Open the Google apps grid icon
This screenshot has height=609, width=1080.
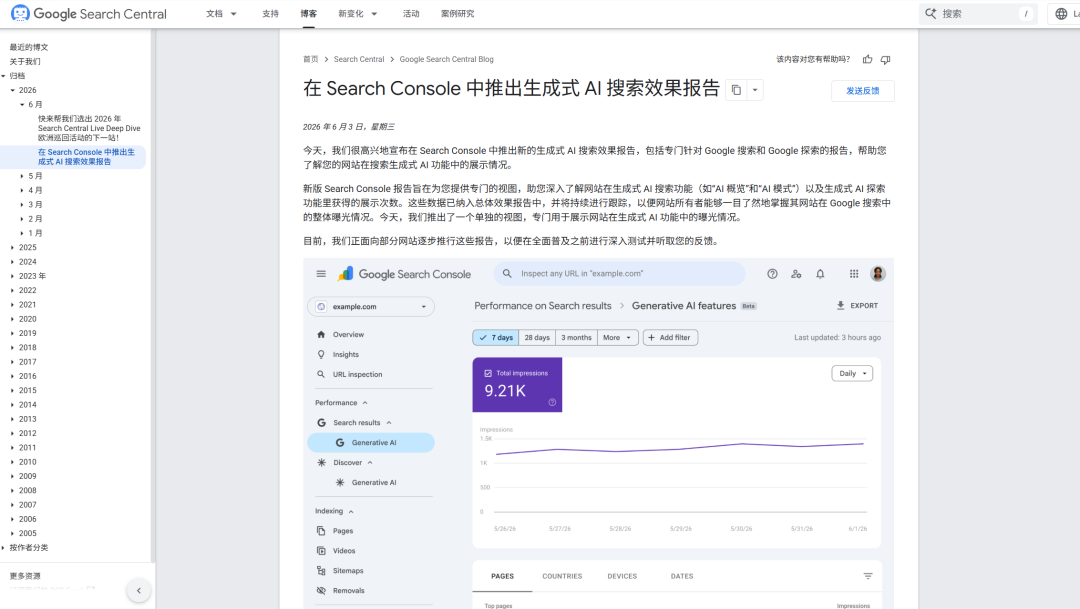pyautogui.click(x=854, y=273)
